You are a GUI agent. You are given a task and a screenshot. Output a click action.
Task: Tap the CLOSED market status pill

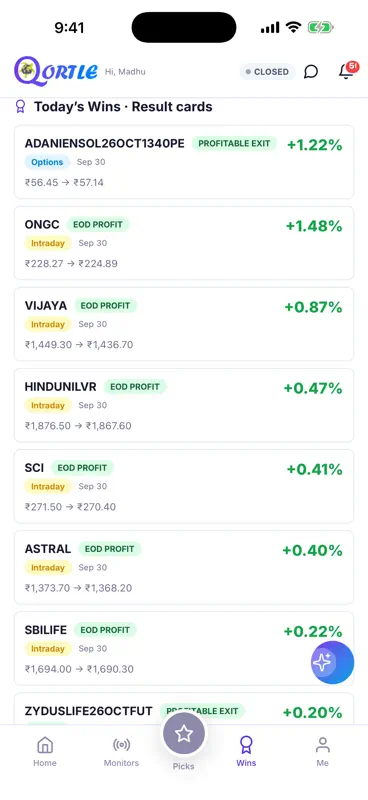[267, 72]
